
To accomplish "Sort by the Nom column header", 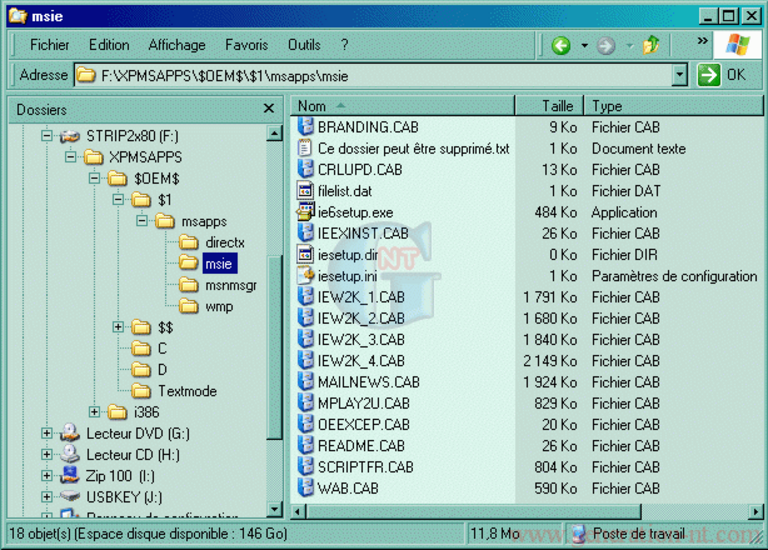I will (x=403, y=106).
